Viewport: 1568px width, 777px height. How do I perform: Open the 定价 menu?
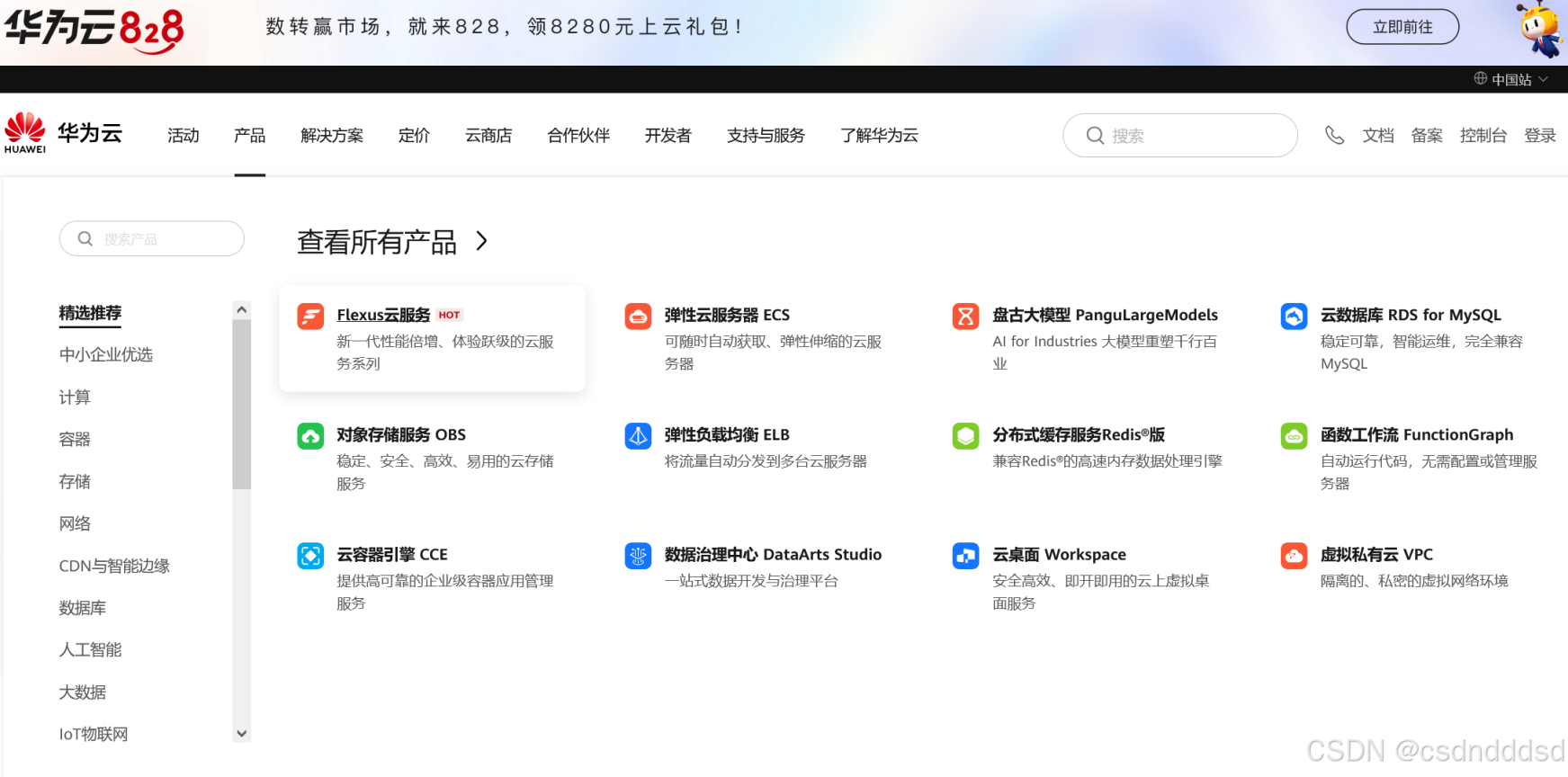click(414, 136)
